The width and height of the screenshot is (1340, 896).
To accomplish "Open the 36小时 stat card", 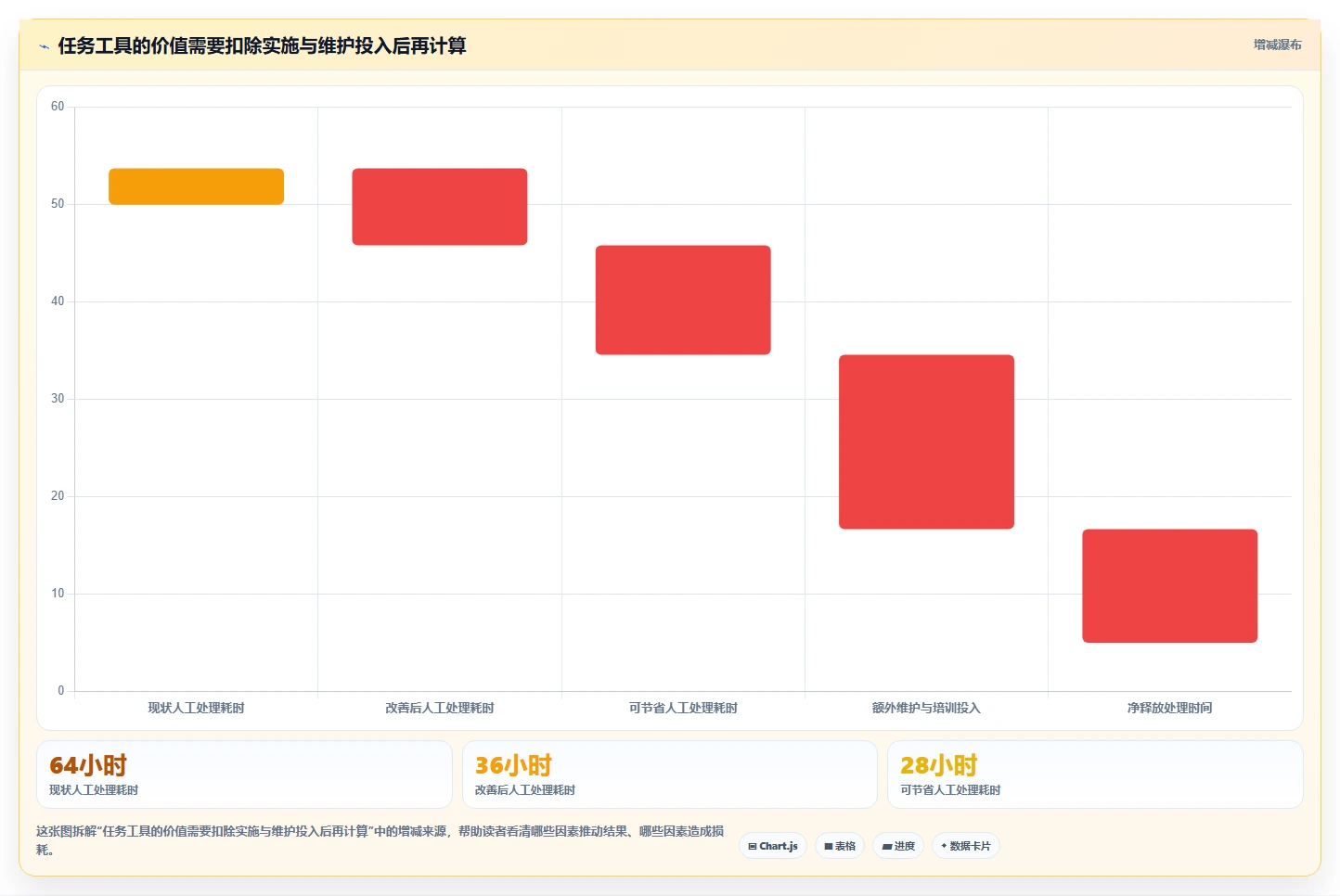I will (669, 774).
